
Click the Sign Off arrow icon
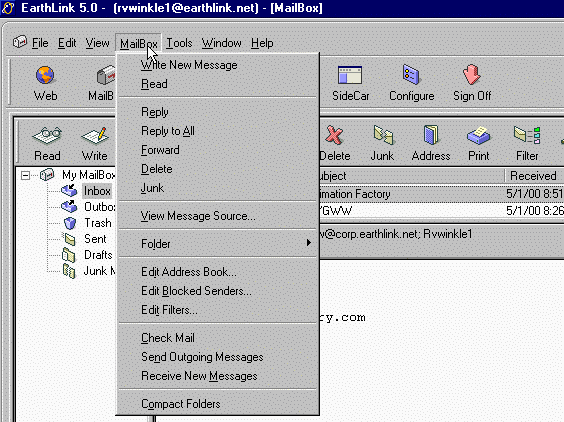(472, 75)
